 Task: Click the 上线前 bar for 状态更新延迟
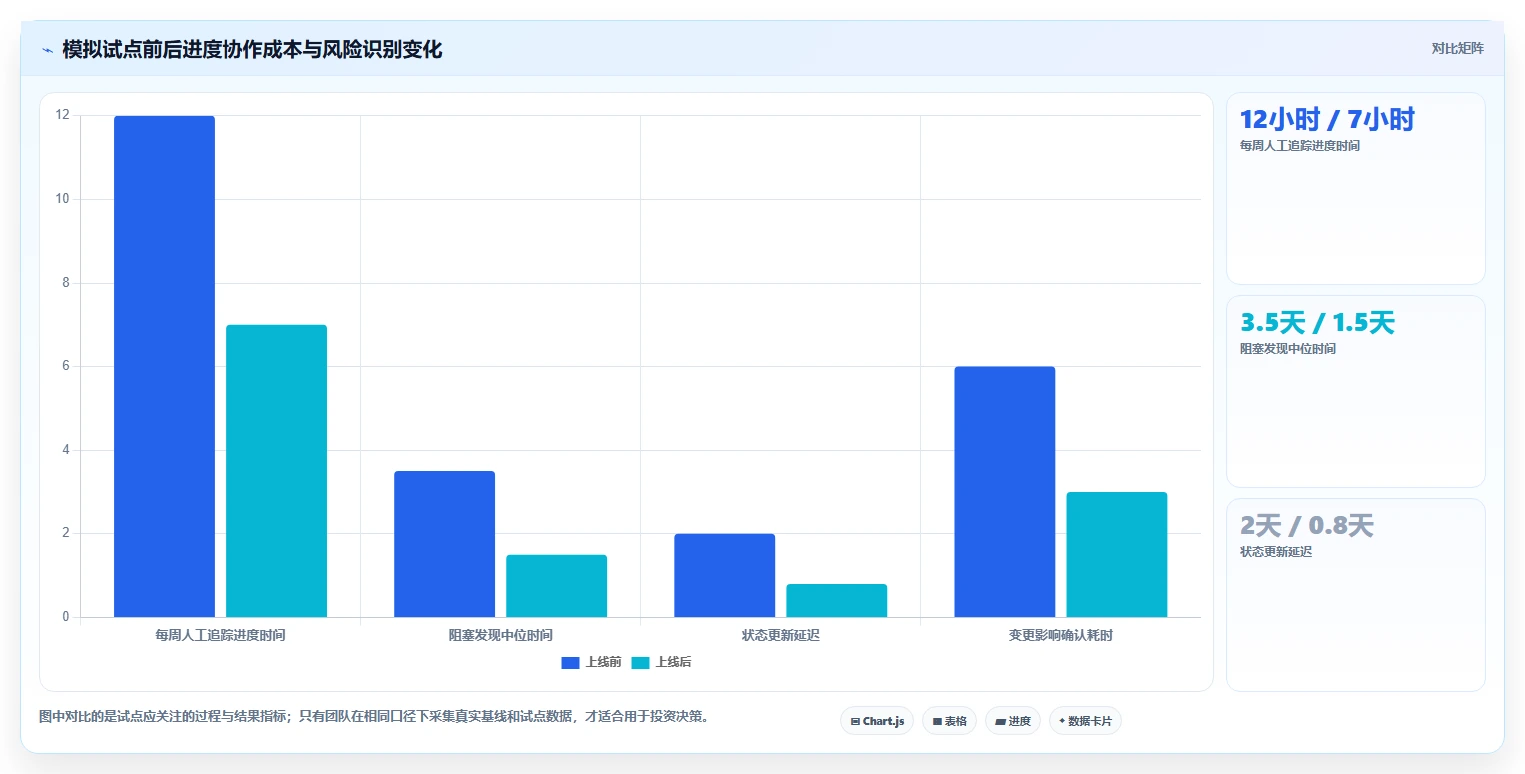point(724,575)
